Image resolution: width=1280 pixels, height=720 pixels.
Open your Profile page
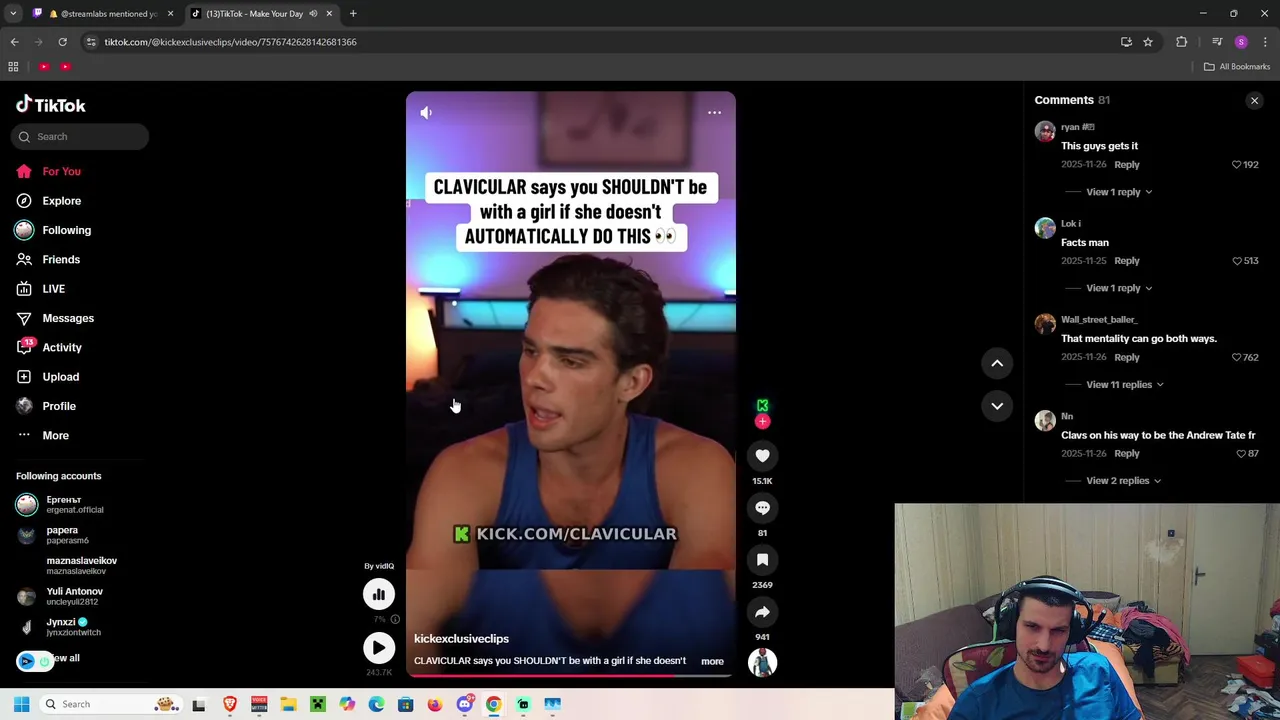[59, 406]
